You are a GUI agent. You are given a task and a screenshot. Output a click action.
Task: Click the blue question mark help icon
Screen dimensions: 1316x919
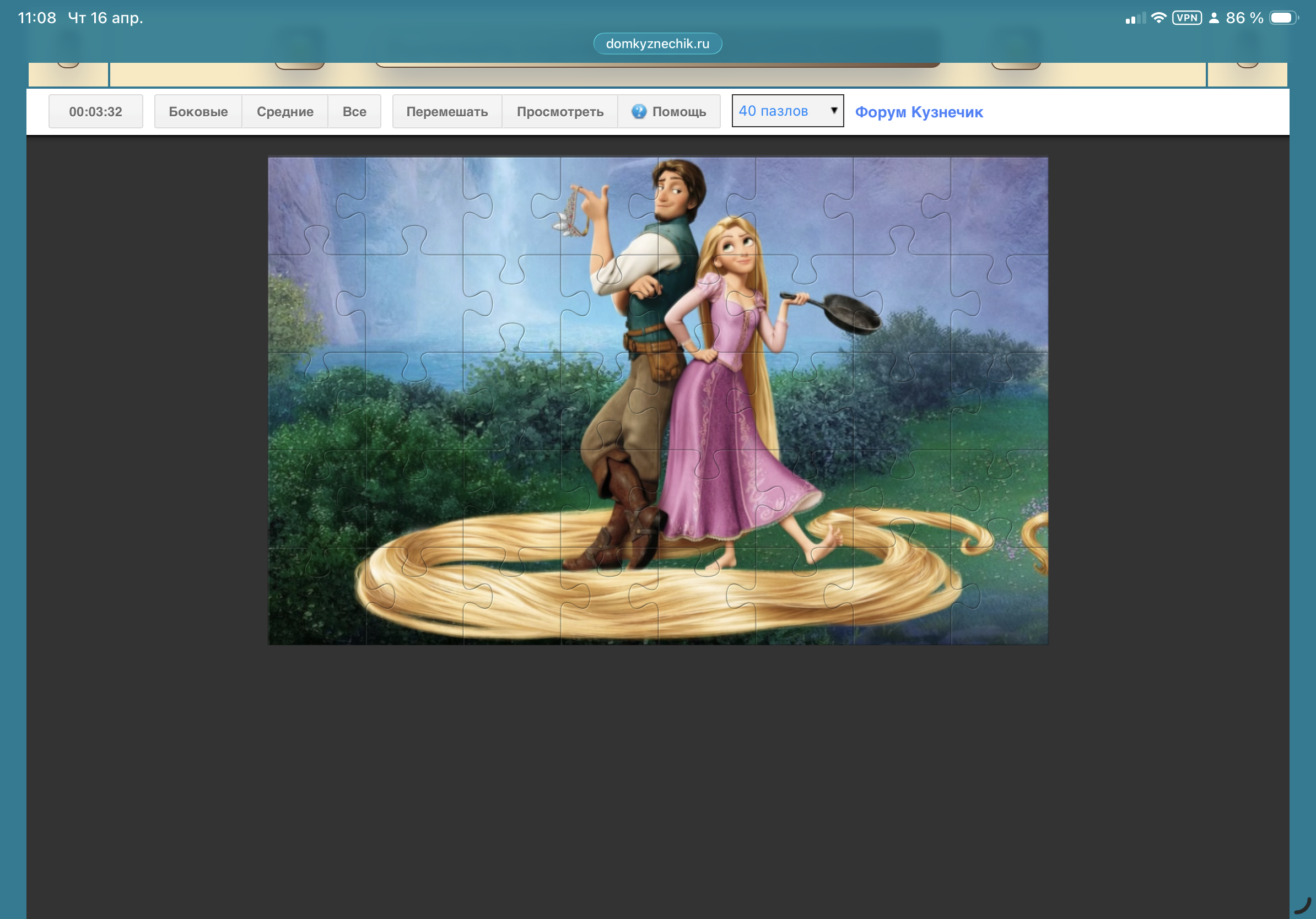639,111
